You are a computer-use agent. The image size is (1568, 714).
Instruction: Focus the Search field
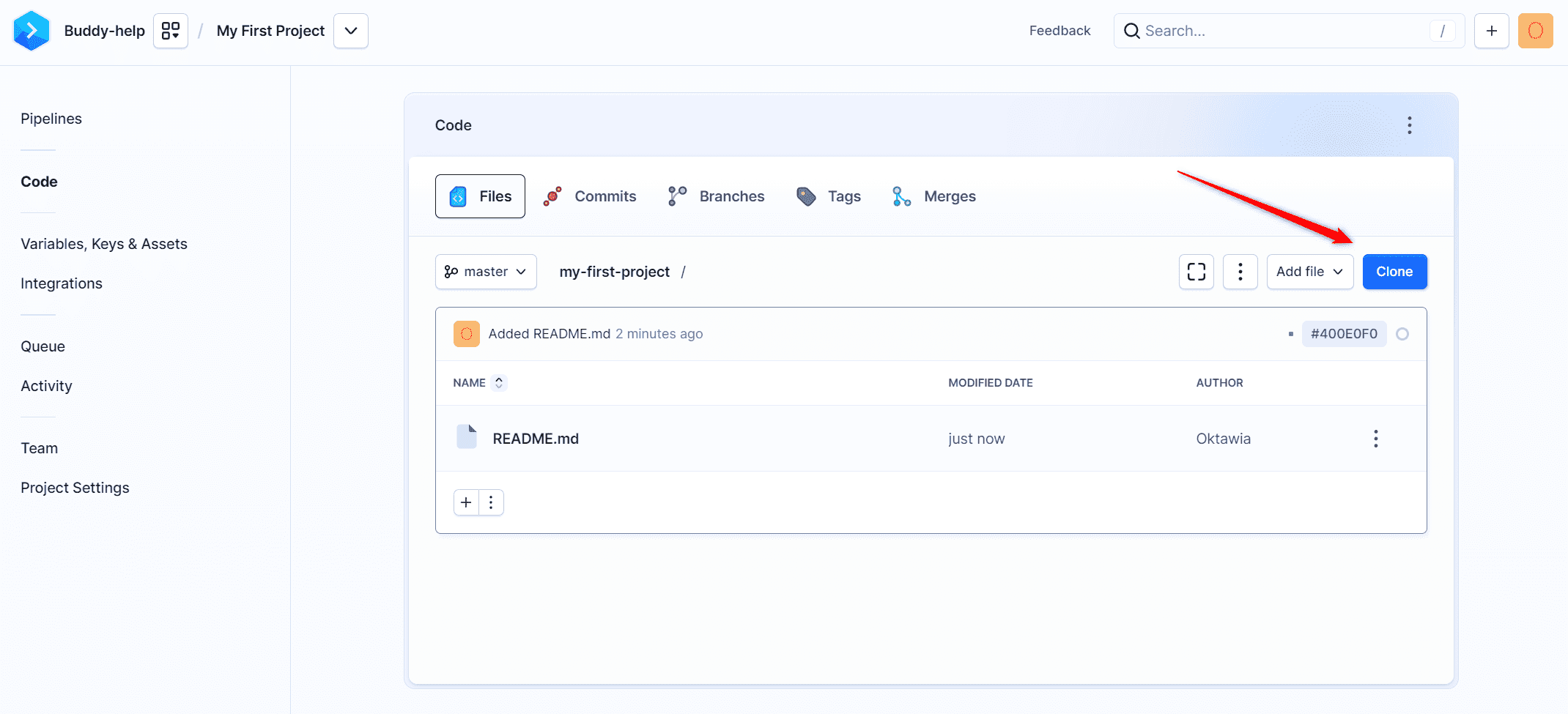click(x=1289, y=31)
